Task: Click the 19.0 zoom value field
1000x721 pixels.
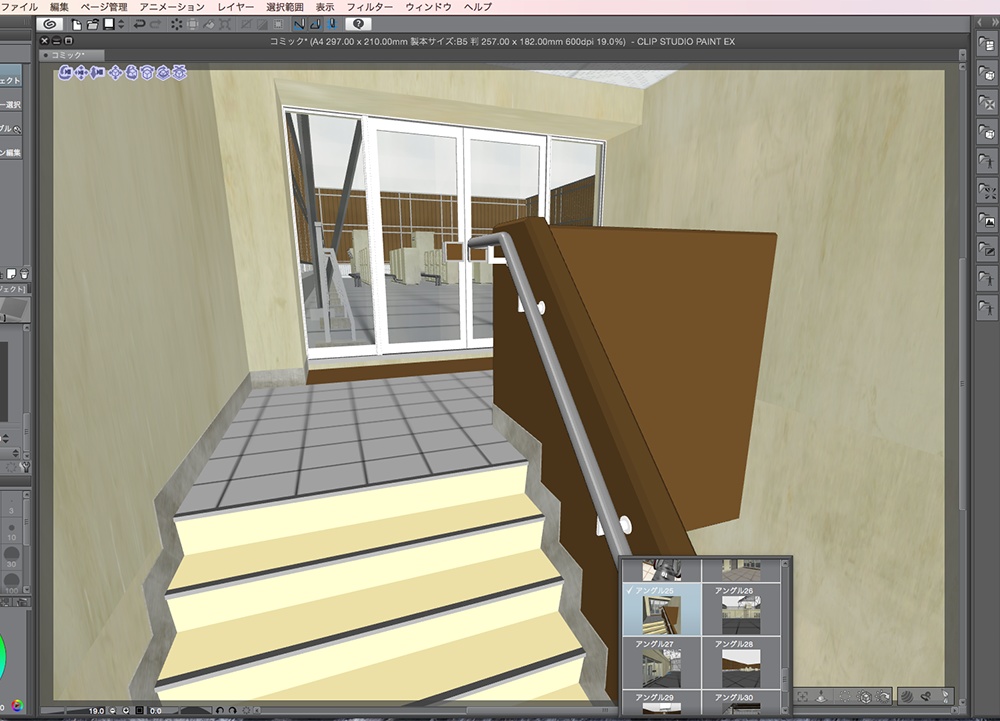Action: 96,710
